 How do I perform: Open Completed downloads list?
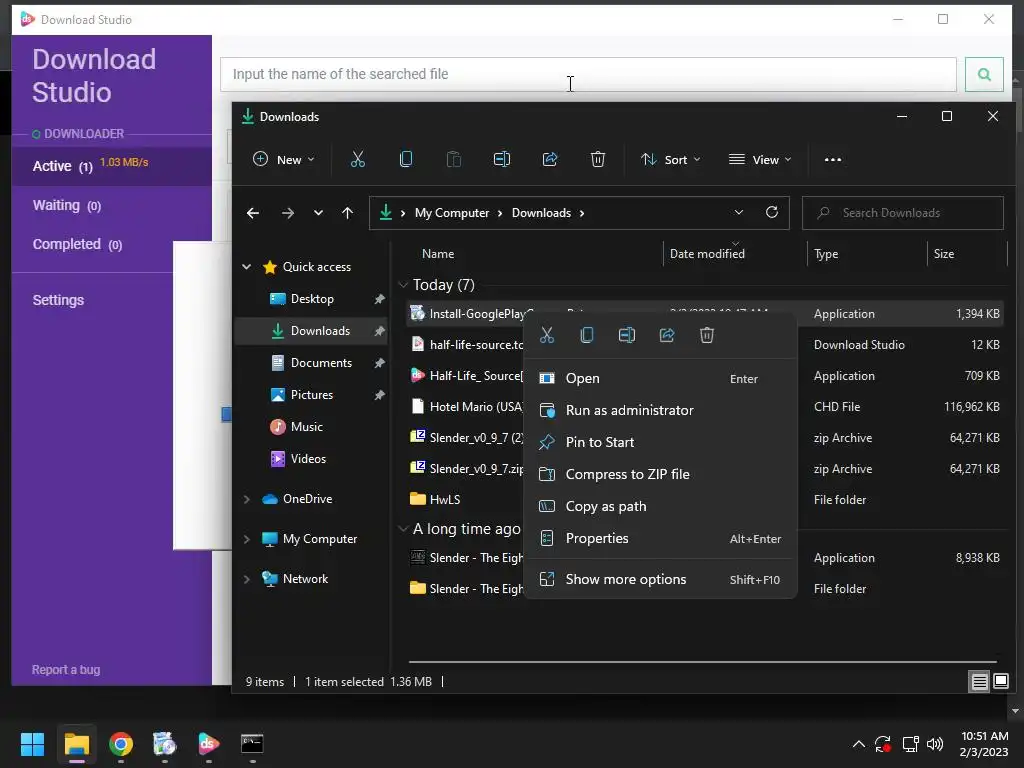pyautogui.click(x=112, y=244)
